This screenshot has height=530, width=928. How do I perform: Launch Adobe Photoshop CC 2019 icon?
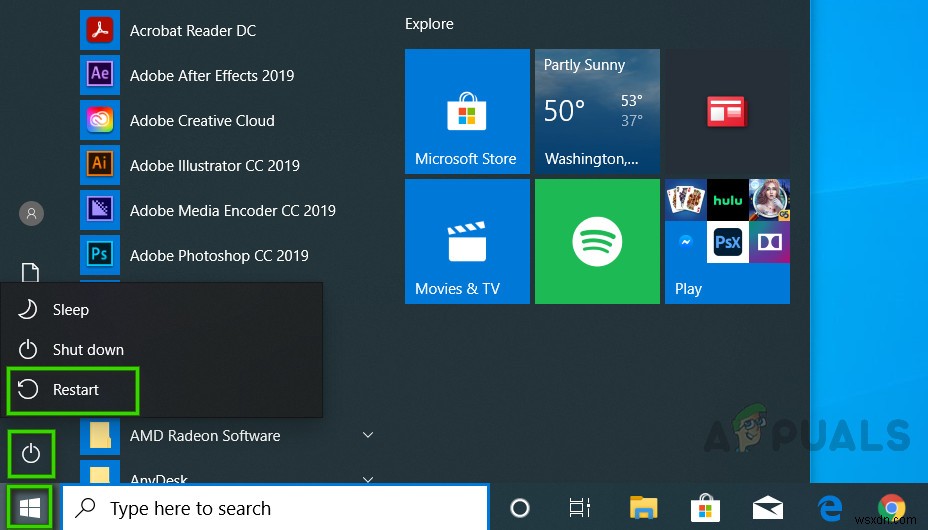point(100,255)
